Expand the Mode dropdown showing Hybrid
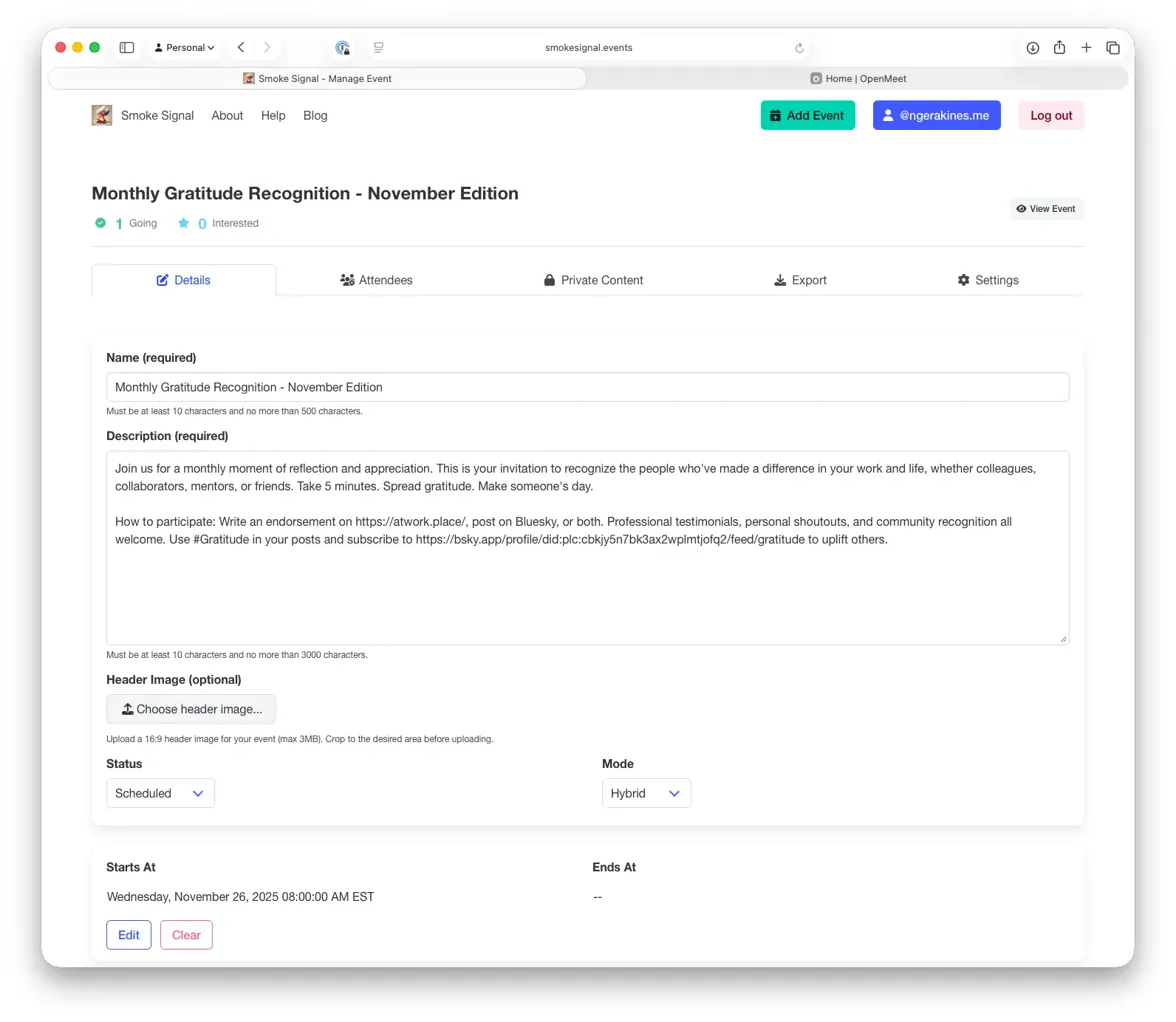Viewport: 1176px width, 1022px height. tap(646, 793)
